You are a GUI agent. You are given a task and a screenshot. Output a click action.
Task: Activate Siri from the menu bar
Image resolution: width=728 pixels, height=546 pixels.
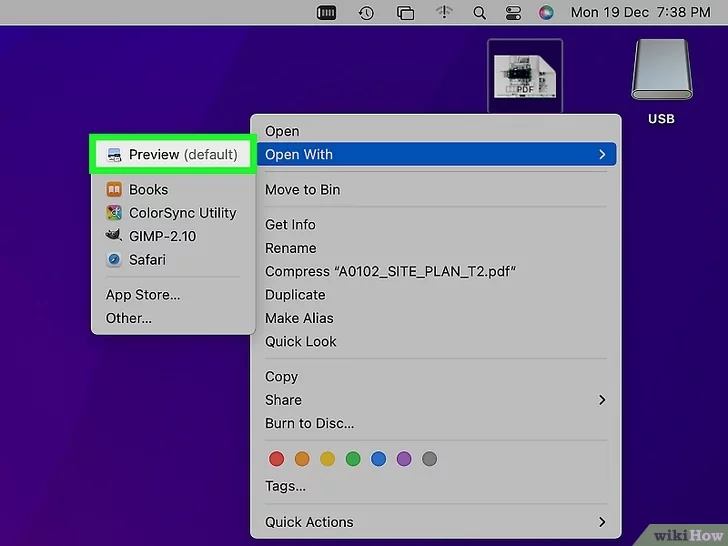[x=546, y=13]
